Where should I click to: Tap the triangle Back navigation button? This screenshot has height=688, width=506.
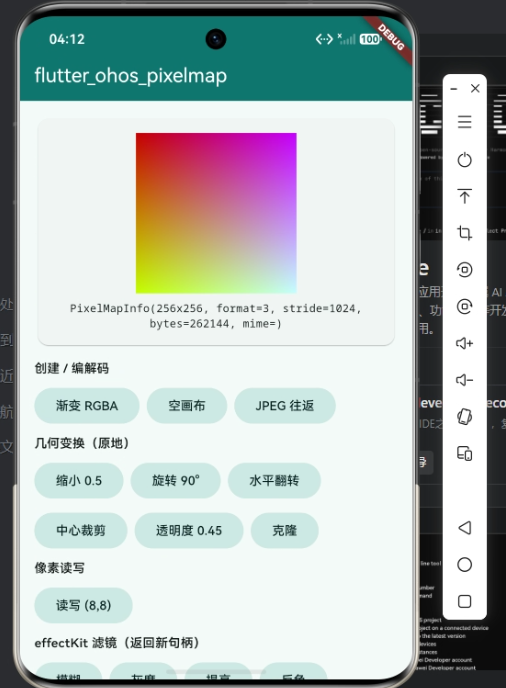464,527
